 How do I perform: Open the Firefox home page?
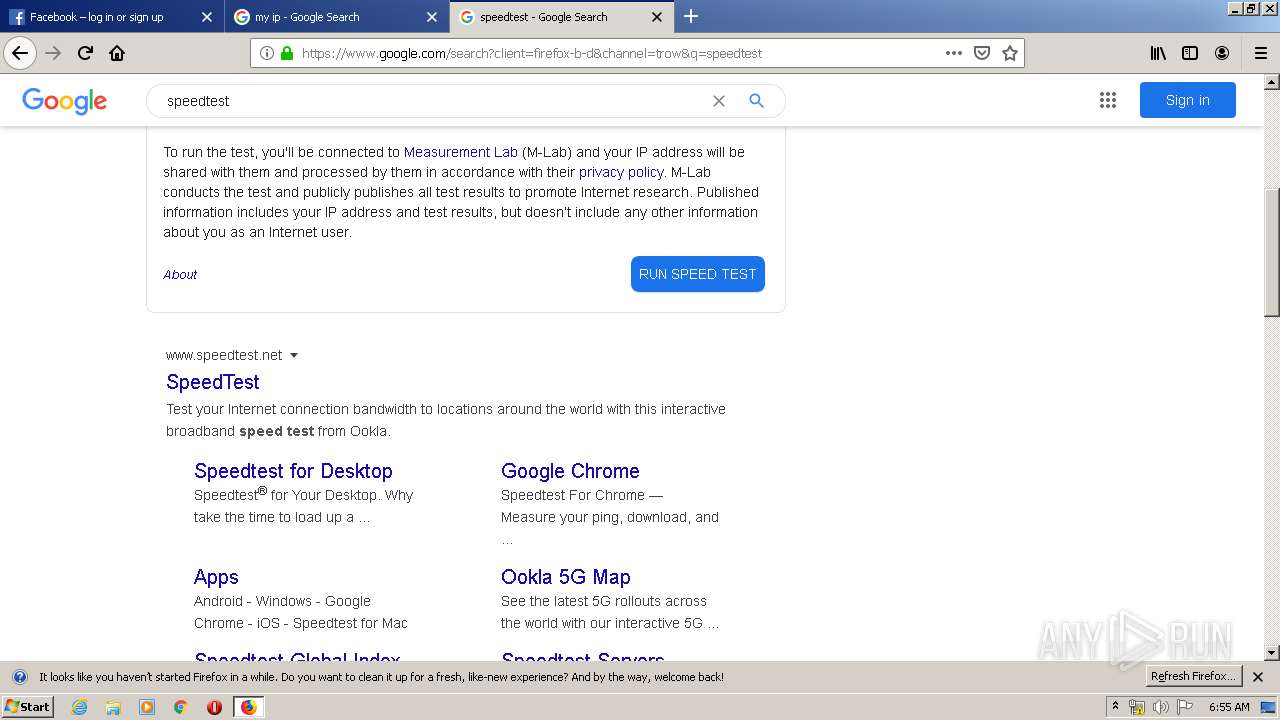pos(117,53)
